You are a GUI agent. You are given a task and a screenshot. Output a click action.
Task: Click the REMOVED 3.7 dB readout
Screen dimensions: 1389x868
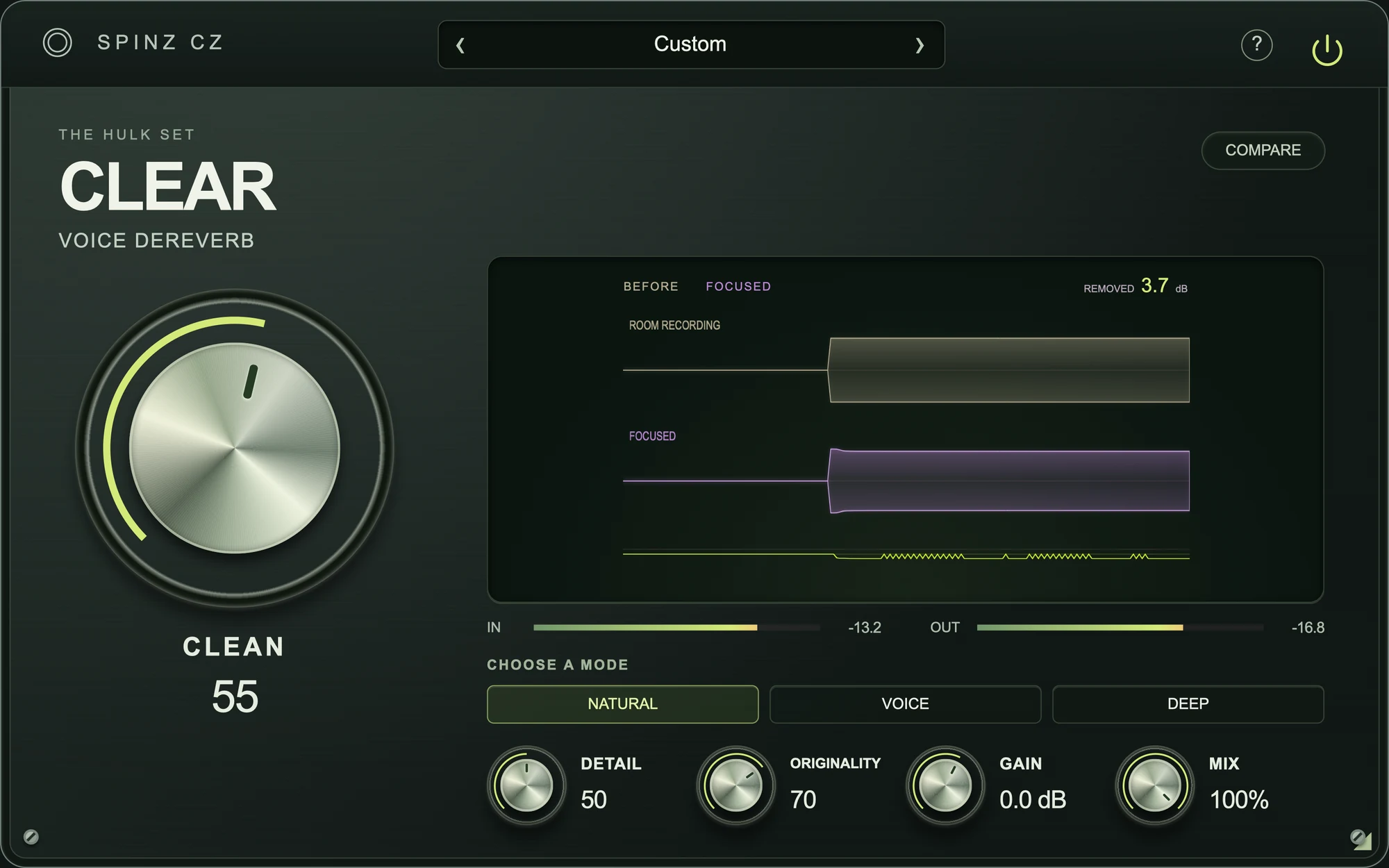click(1136, 286)
